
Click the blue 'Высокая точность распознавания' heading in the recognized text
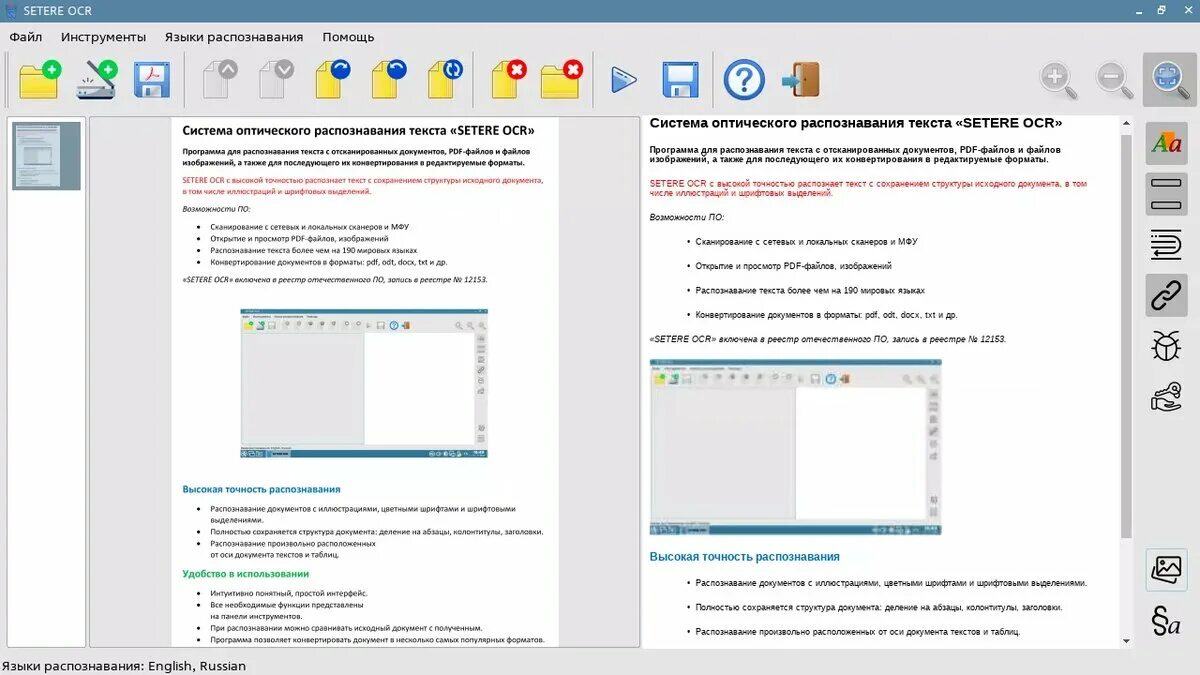click(x=745, y=557)
